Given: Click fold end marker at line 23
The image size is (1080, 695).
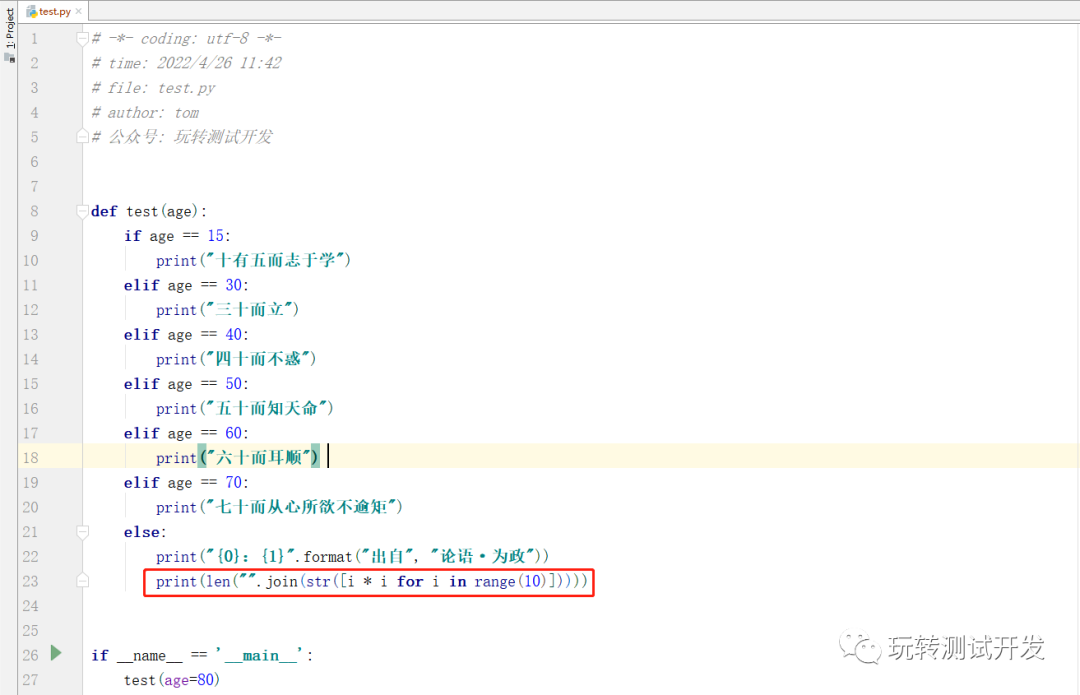Looking at the screenshot, I should [84, 581].
